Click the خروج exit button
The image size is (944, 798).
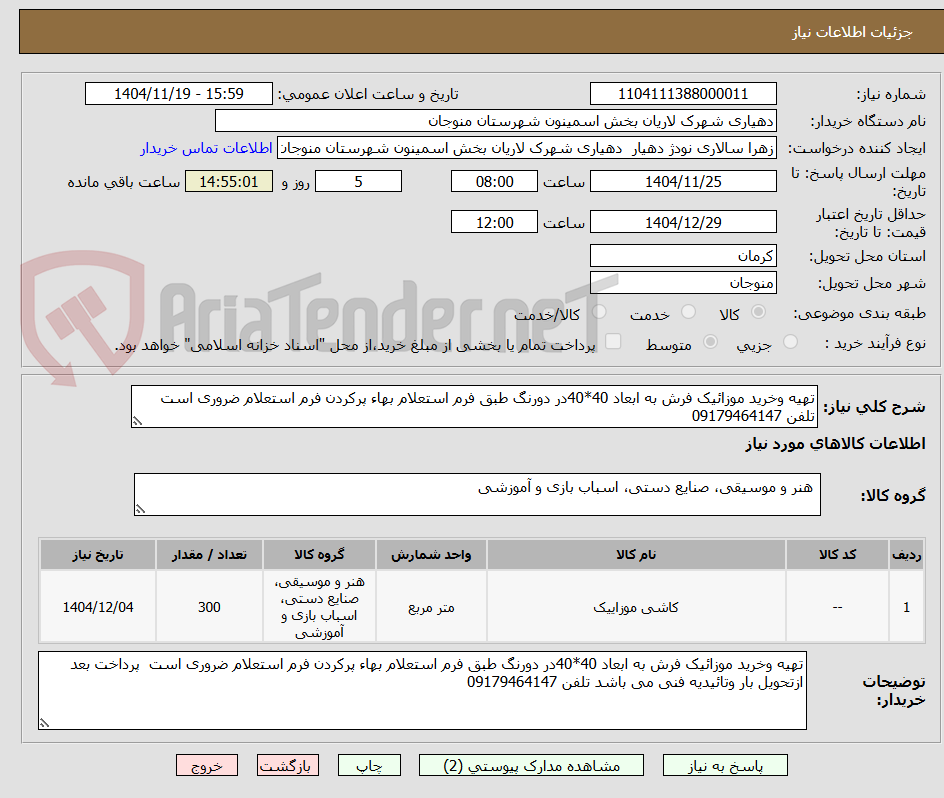(206, 765)
